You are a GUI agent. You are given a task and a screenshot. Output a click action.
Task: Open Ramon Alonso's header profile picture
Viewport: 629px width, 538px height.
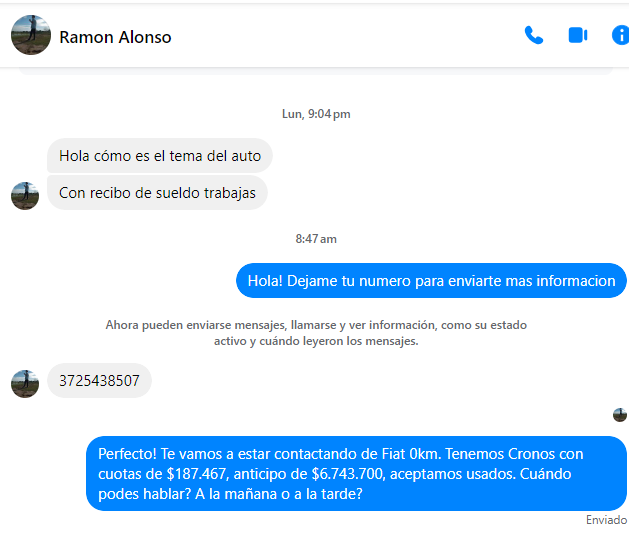[31, 35]
